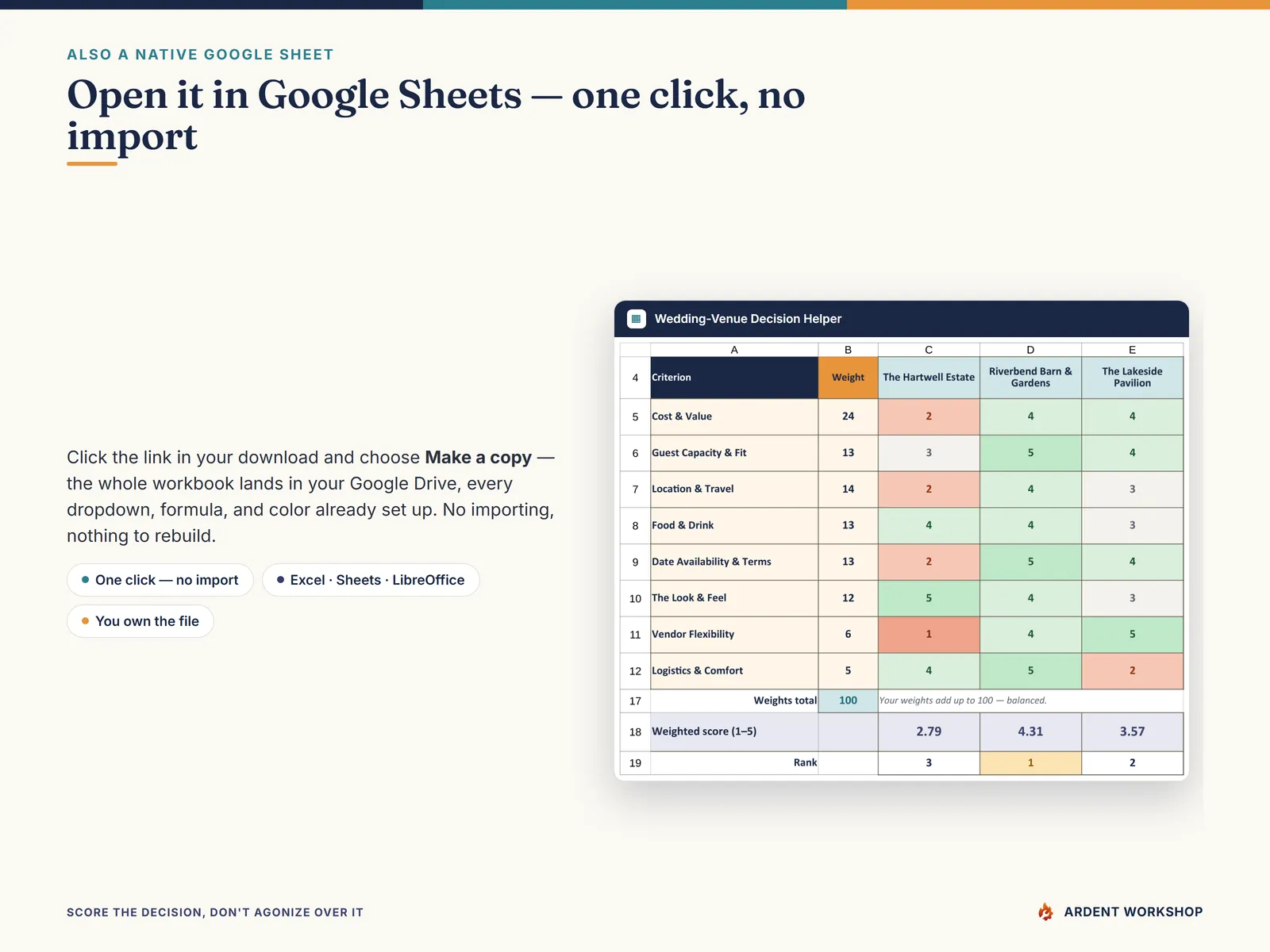
Task: Click weight value 24 for Cost & Value
Action: tap(848, 416)
